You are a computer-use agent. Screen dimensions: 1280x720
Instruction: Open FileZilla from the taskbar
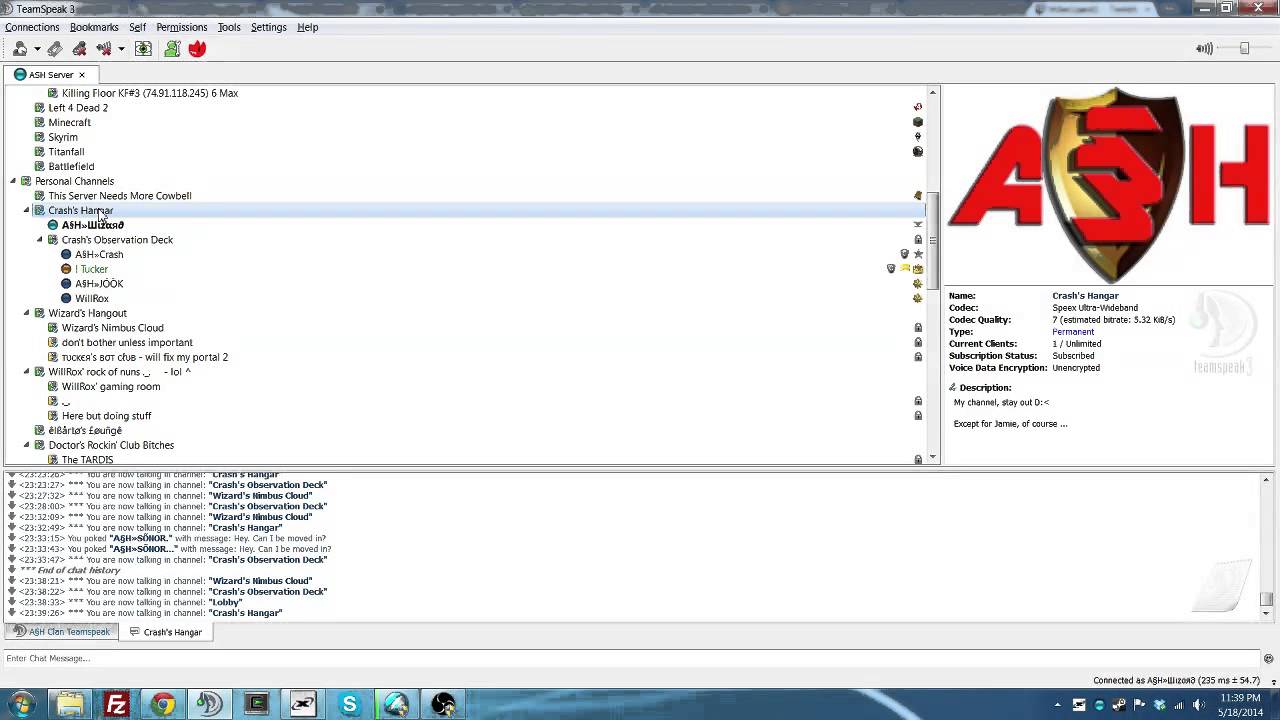click(x=116, y=705)
